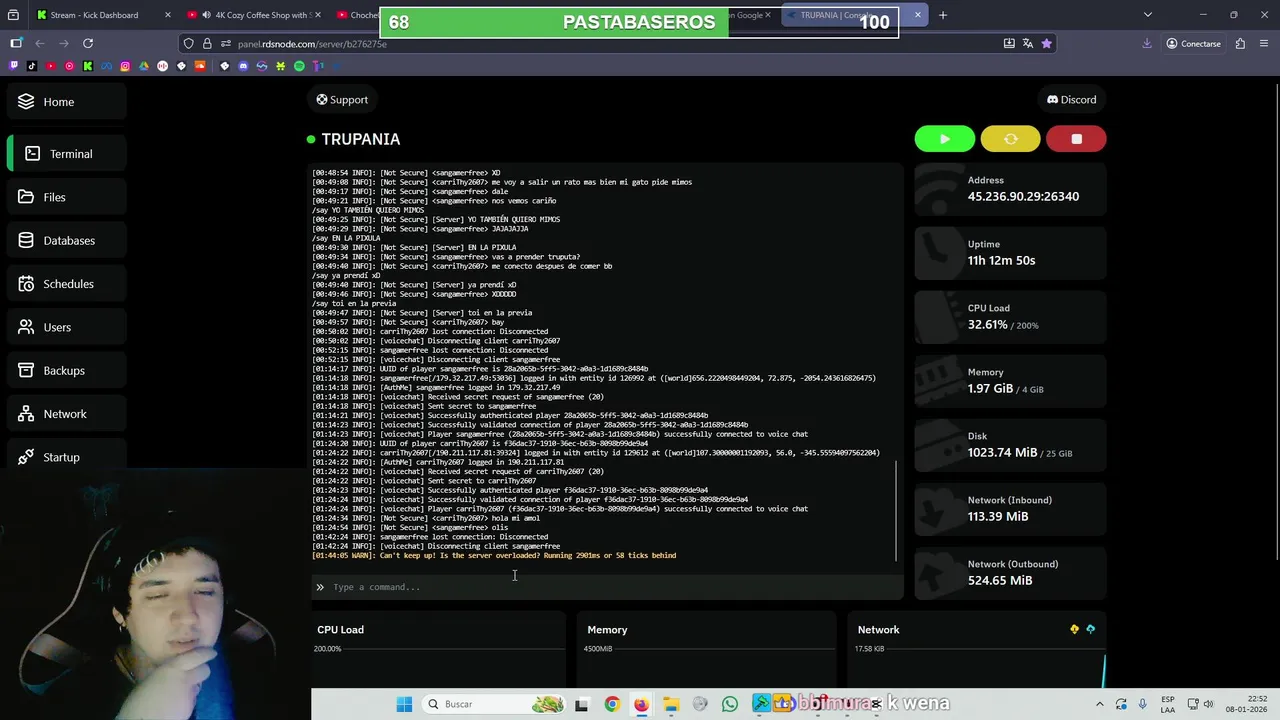Go back to previous page
This screenshot has width=1280, height=720.
40,43
